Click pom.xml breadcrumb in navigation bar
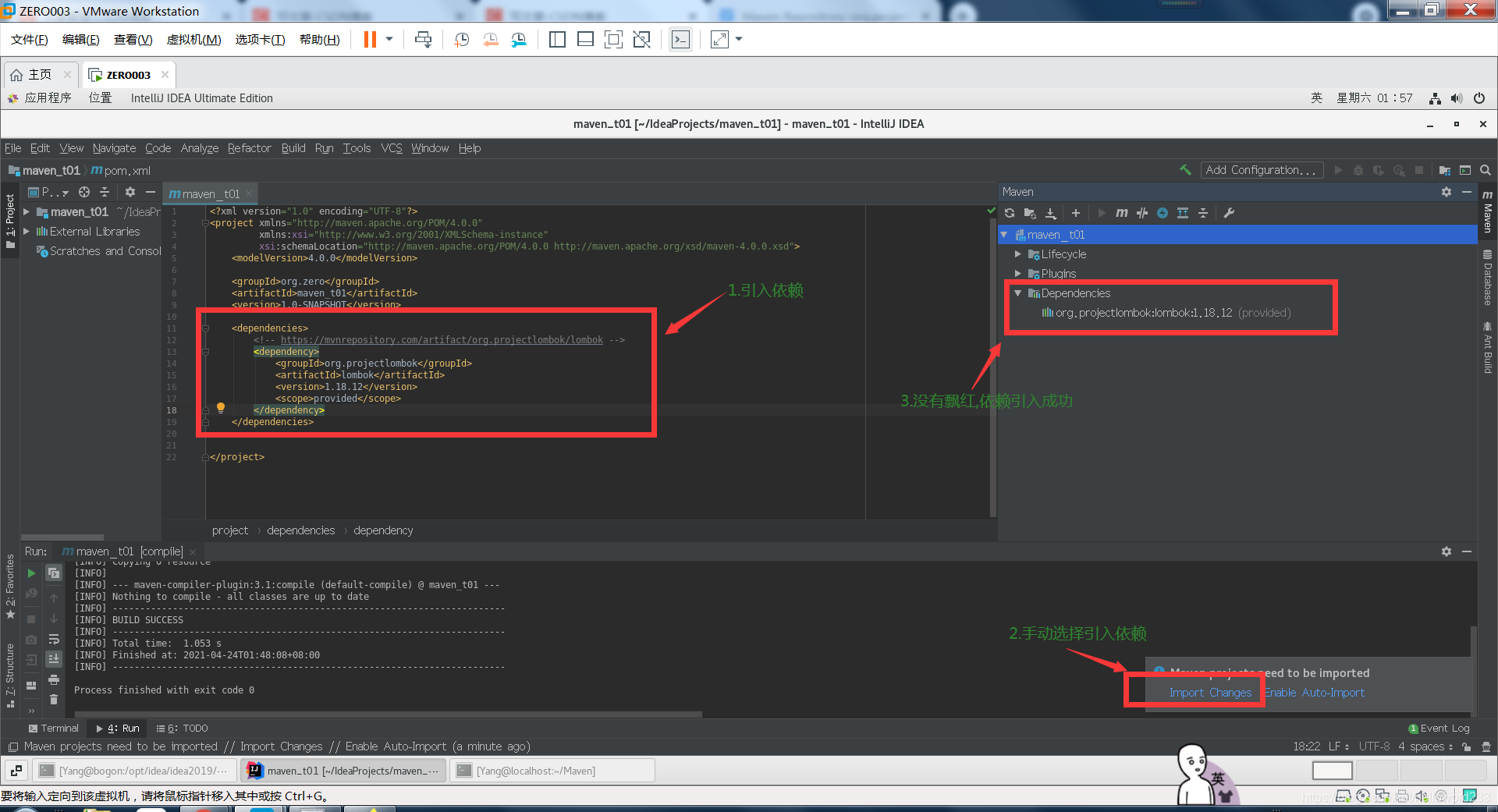This screenshot has width=1498, height=812. click(121, 171)
